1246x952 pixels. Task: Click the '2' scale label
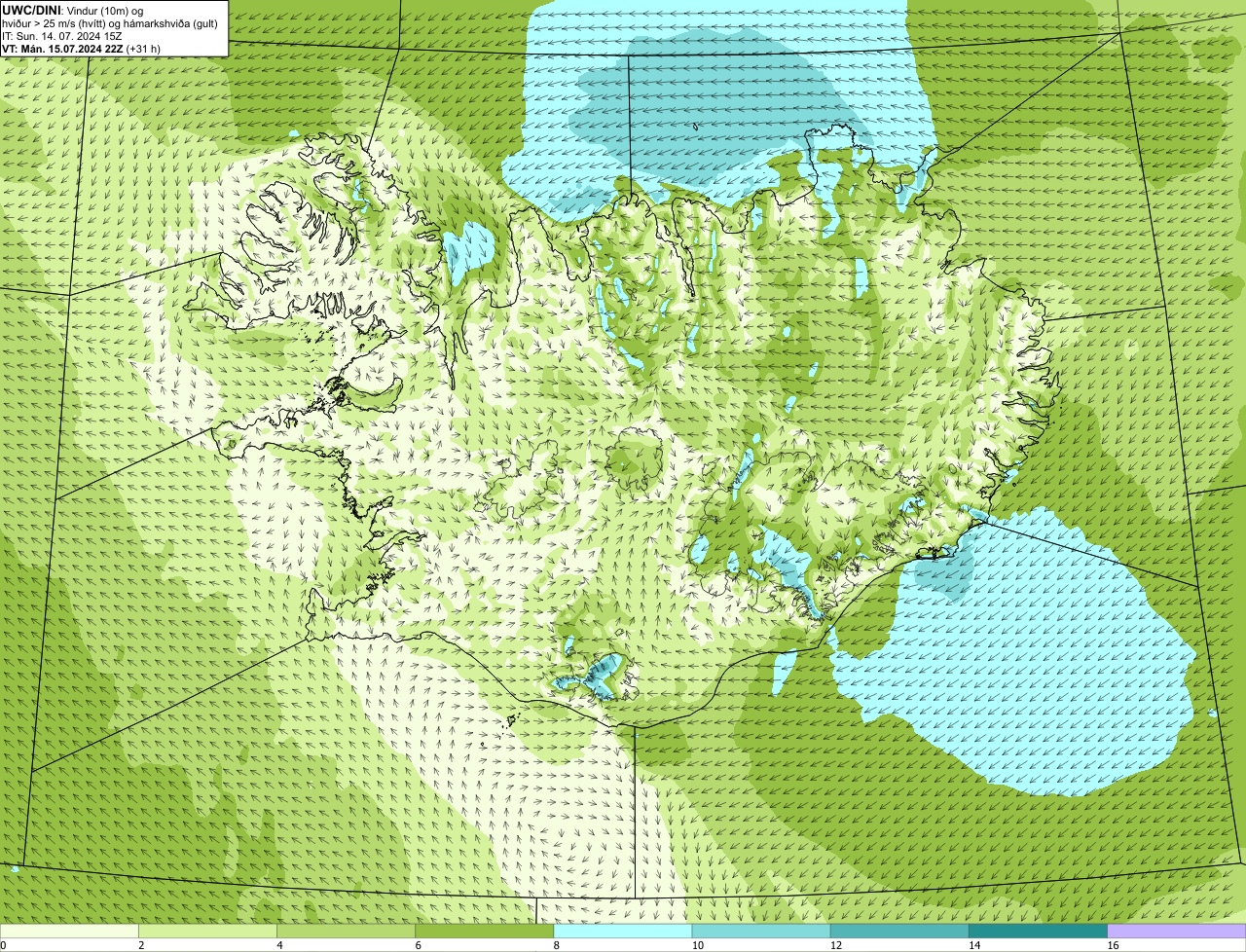(x=141, y=945)
